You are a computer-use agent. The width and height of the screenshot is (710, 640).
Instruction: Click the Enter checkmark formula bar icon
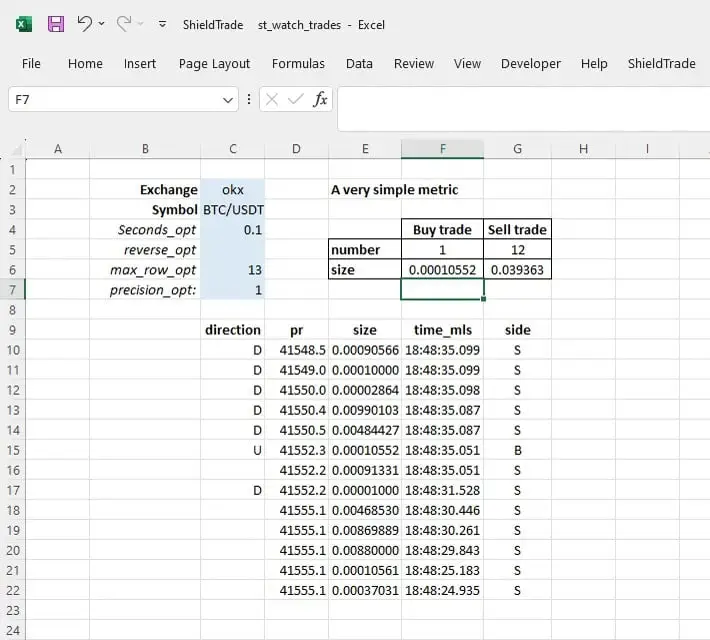[296, 100]
